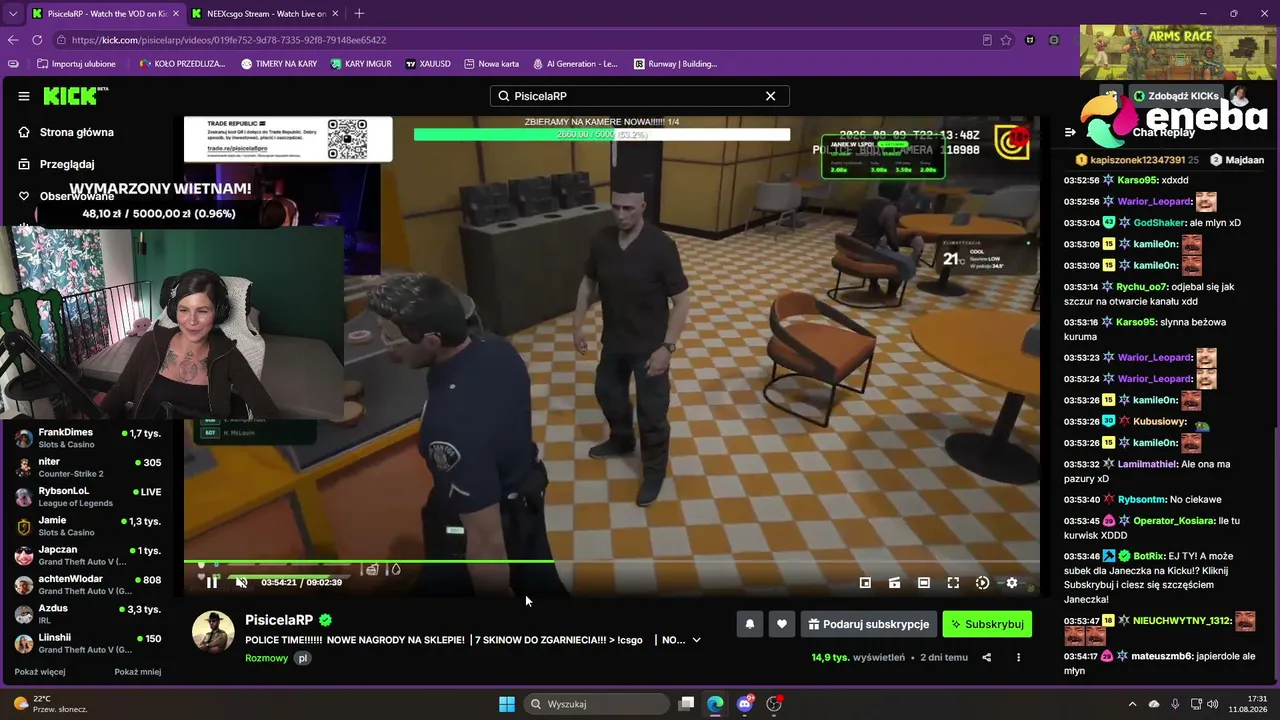
Task: Open niter channel in the sidebar
Action: [88, 468]
